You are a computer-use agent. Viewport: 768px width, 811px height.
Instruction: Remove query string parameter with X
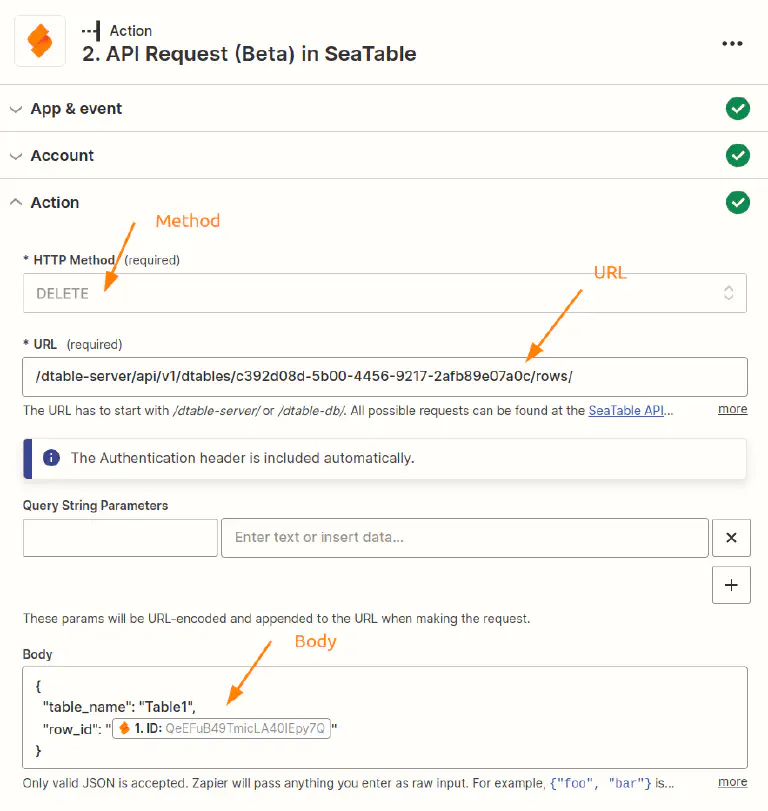point(731,538)
